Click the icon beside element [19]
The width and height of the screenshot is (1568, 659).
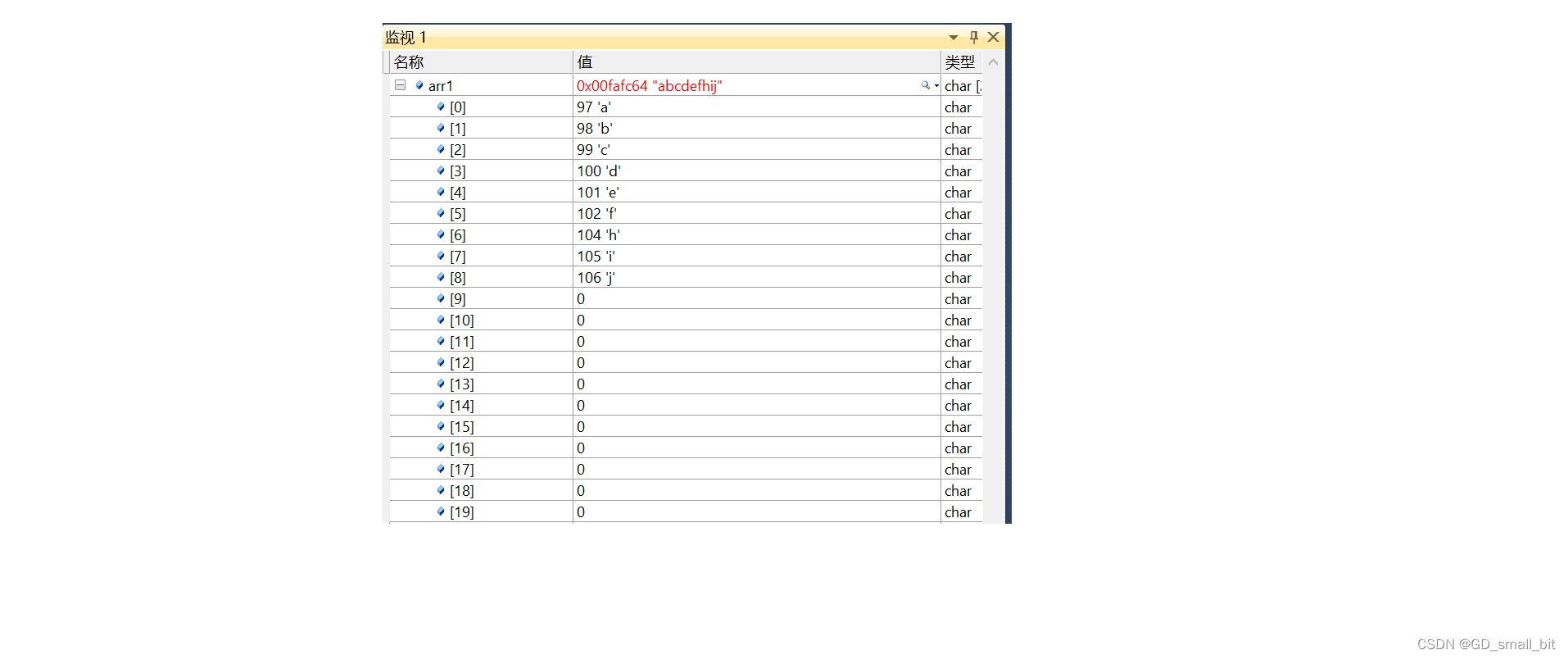(x=441, y=511)
